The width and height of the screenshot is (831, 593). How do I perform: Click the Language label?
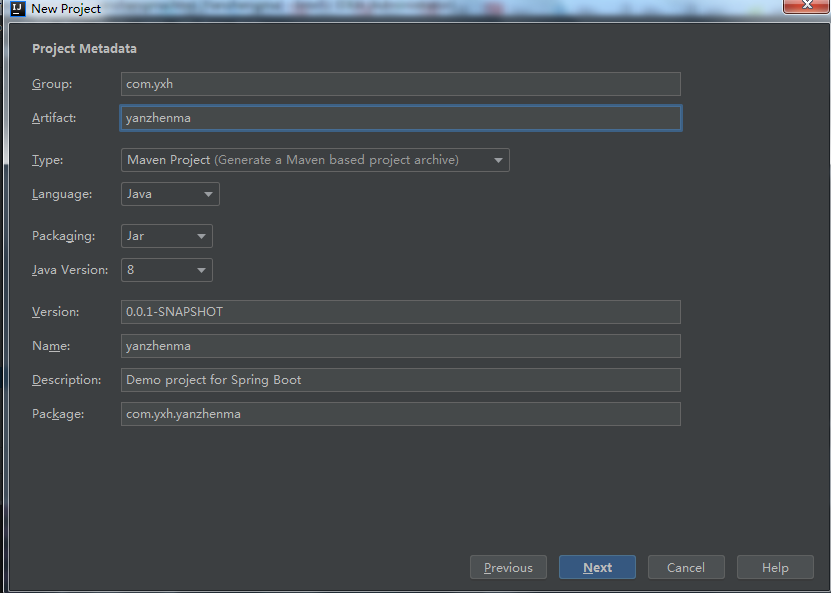tap(62, 194)
